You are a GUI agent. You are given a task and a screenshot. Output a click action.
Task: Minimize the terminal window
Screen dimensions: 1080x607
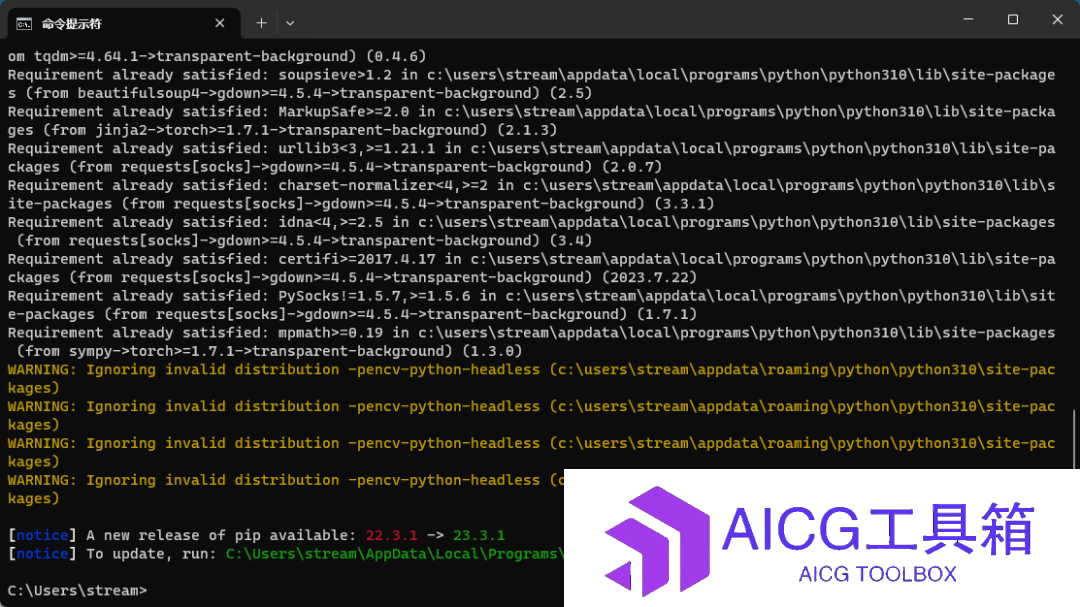968,19
